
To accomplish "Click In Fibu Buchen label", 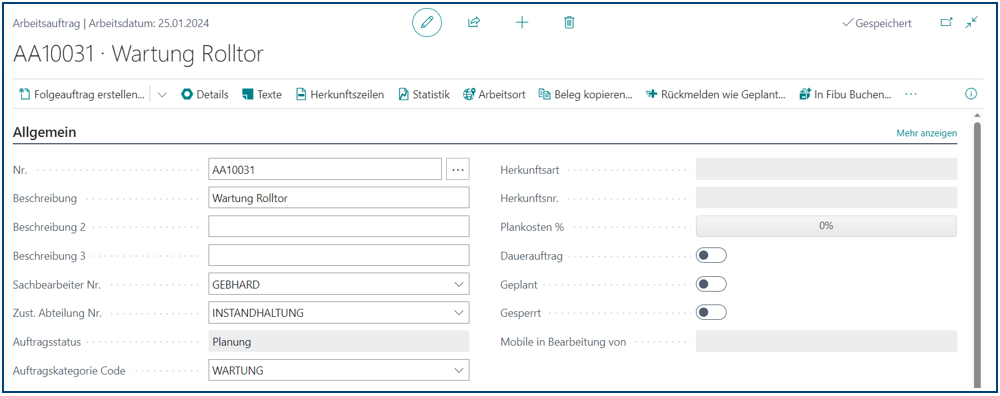I will pyautogui.click(x=852, y=94).
